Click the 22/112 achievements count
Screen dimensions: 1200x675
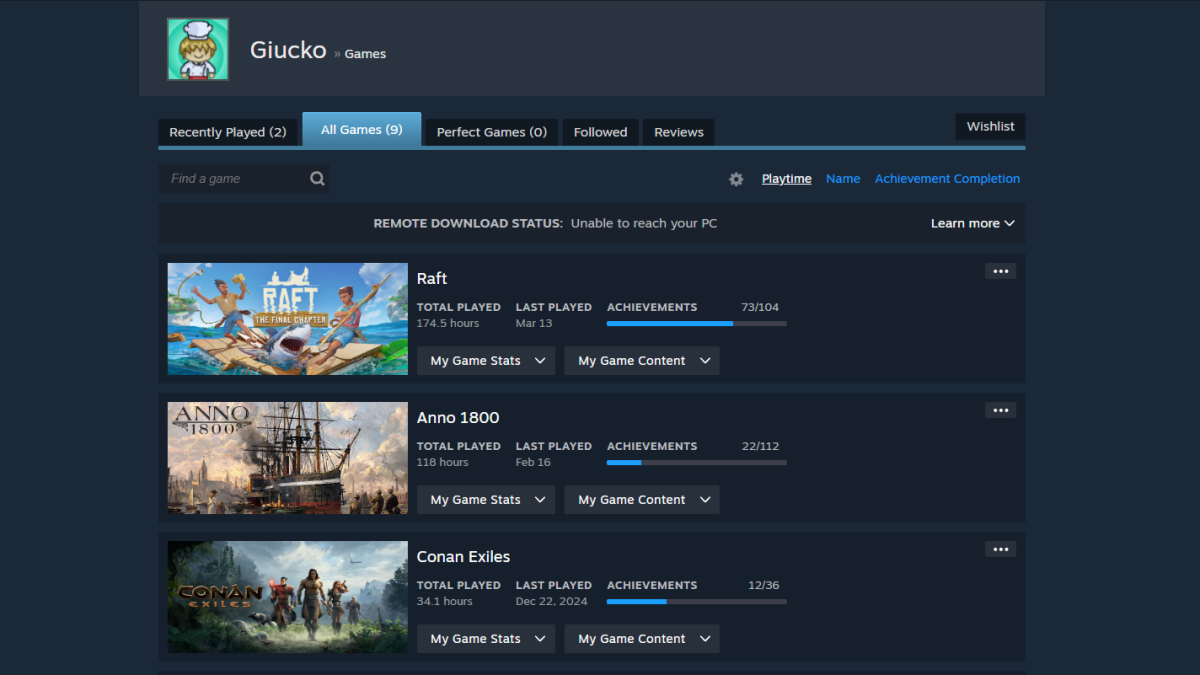pos(760,446)
